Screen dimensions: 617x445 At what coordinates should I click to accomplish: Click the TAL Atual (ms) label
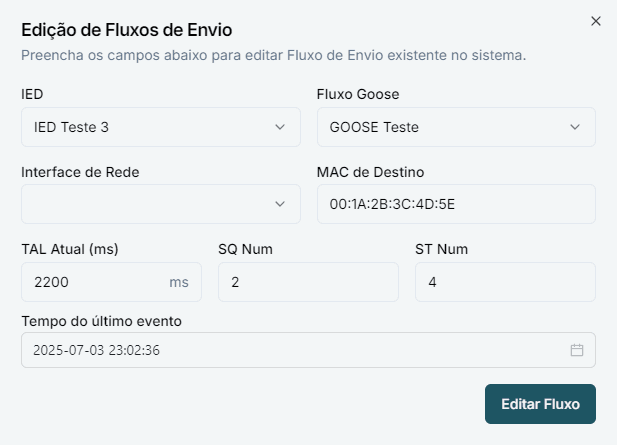[x=70, y=249]
